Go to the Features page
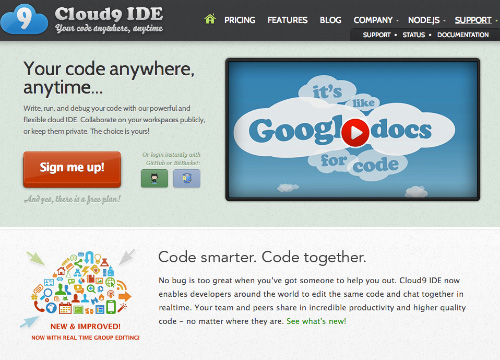 pos(287,20)
